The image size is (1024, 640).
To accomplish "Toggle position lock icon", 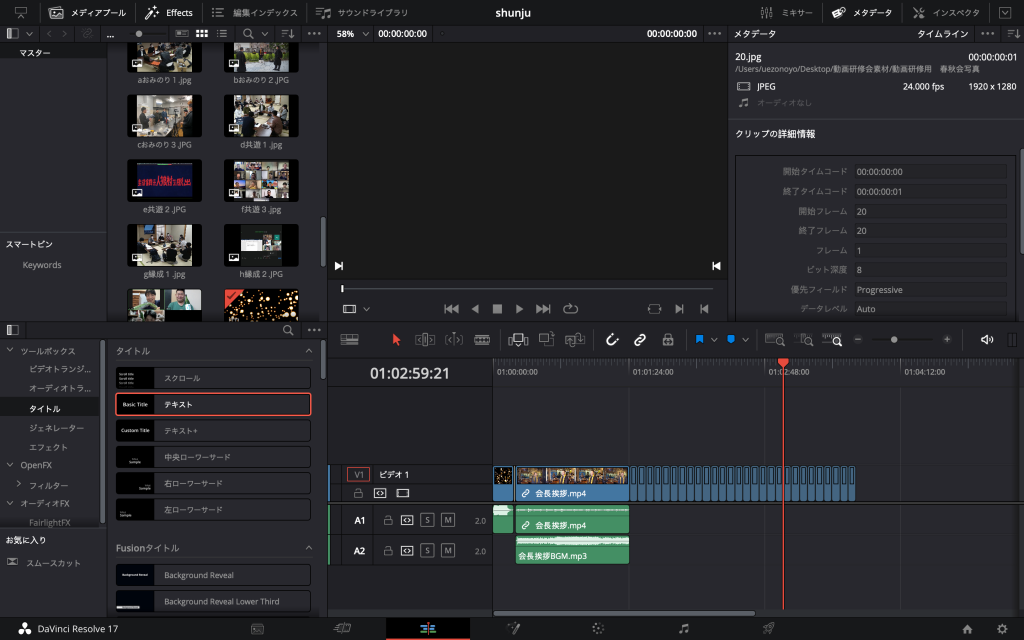I will coord(667,340).
